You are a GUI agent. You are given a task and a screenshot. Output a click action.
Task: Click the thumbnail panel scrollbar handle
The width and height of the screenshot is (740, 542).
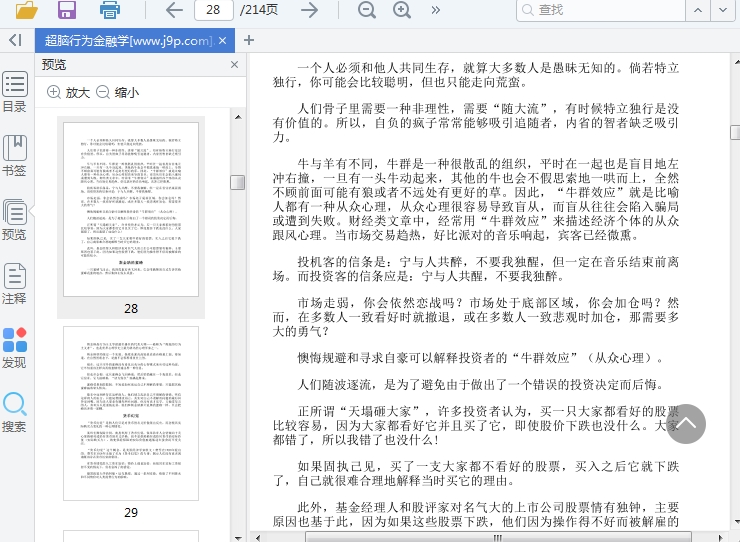click(x=238, y=182)
